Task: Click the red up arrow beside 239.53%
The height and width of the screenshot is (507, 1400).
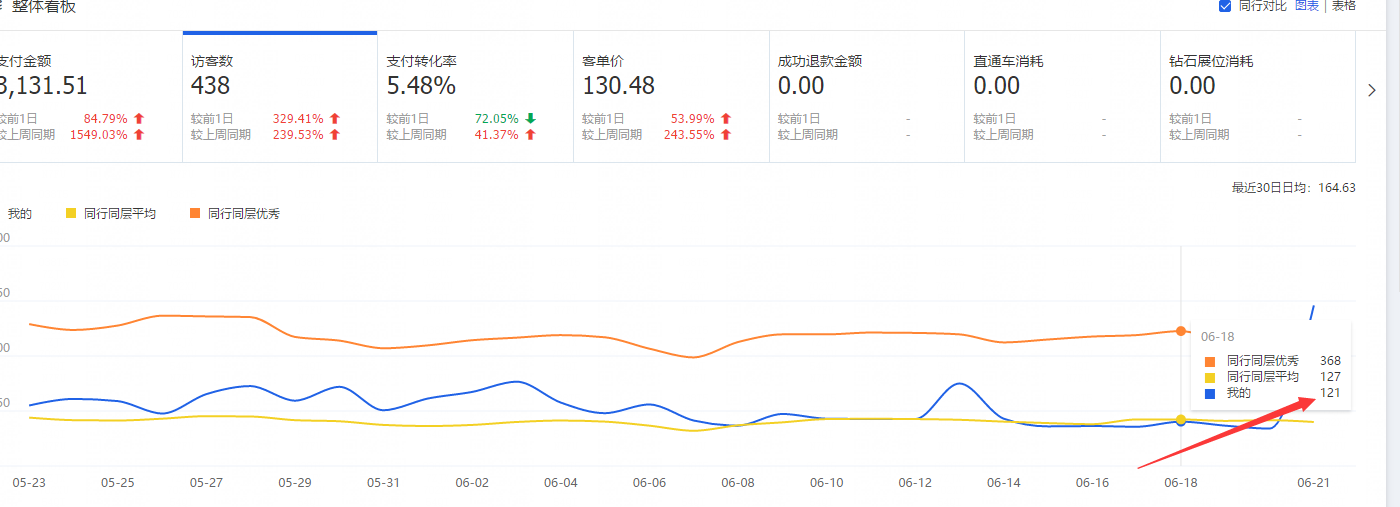Action: (x=335, y=134)
